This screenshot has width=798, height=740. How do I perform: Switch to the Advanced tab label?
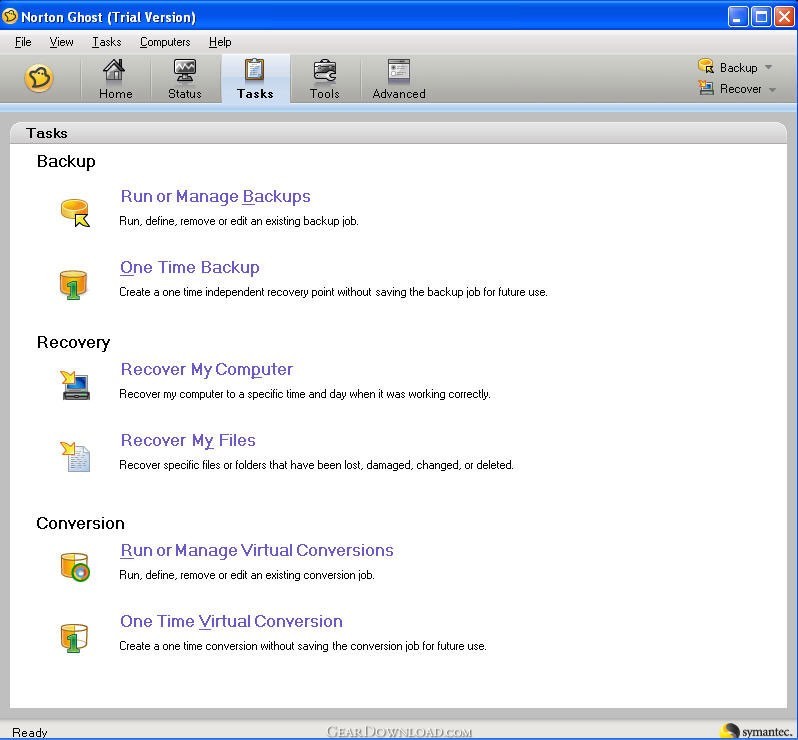click(x=399, y=94)
